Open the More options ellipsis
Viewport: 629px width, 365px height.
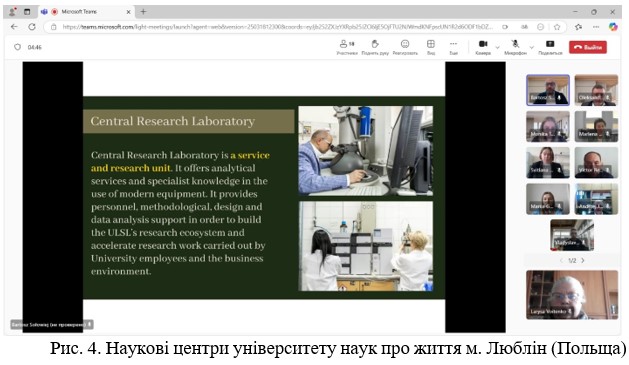click(453, 44)
